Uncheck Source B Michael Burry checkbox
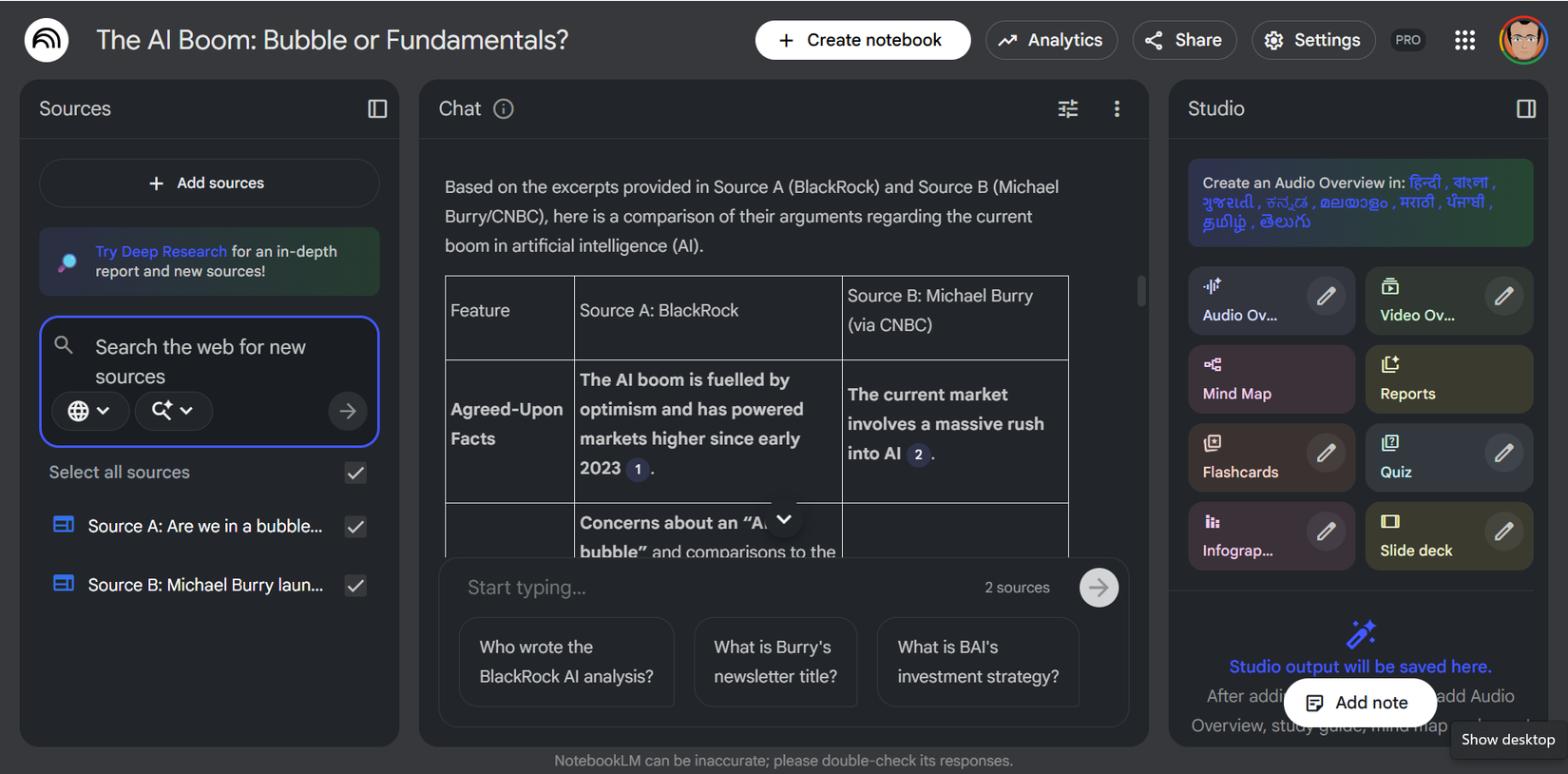 tap(355, 586)
